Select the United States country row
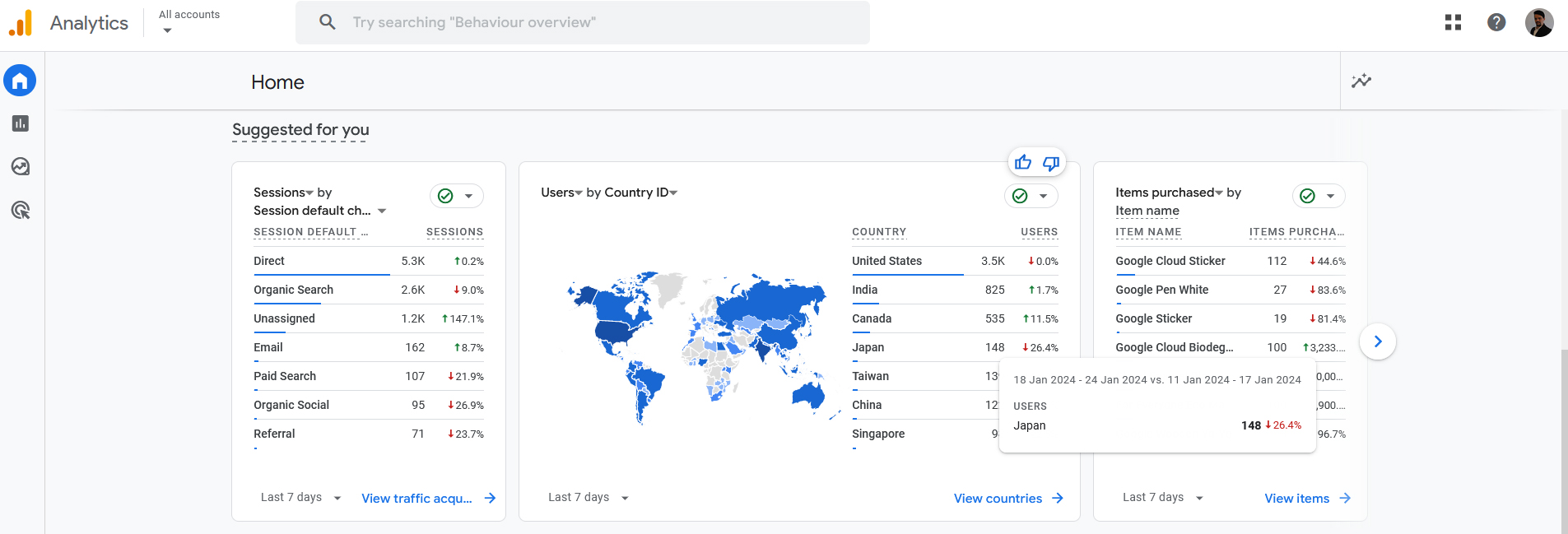1568x534 pixels. [x=955, y=261]
